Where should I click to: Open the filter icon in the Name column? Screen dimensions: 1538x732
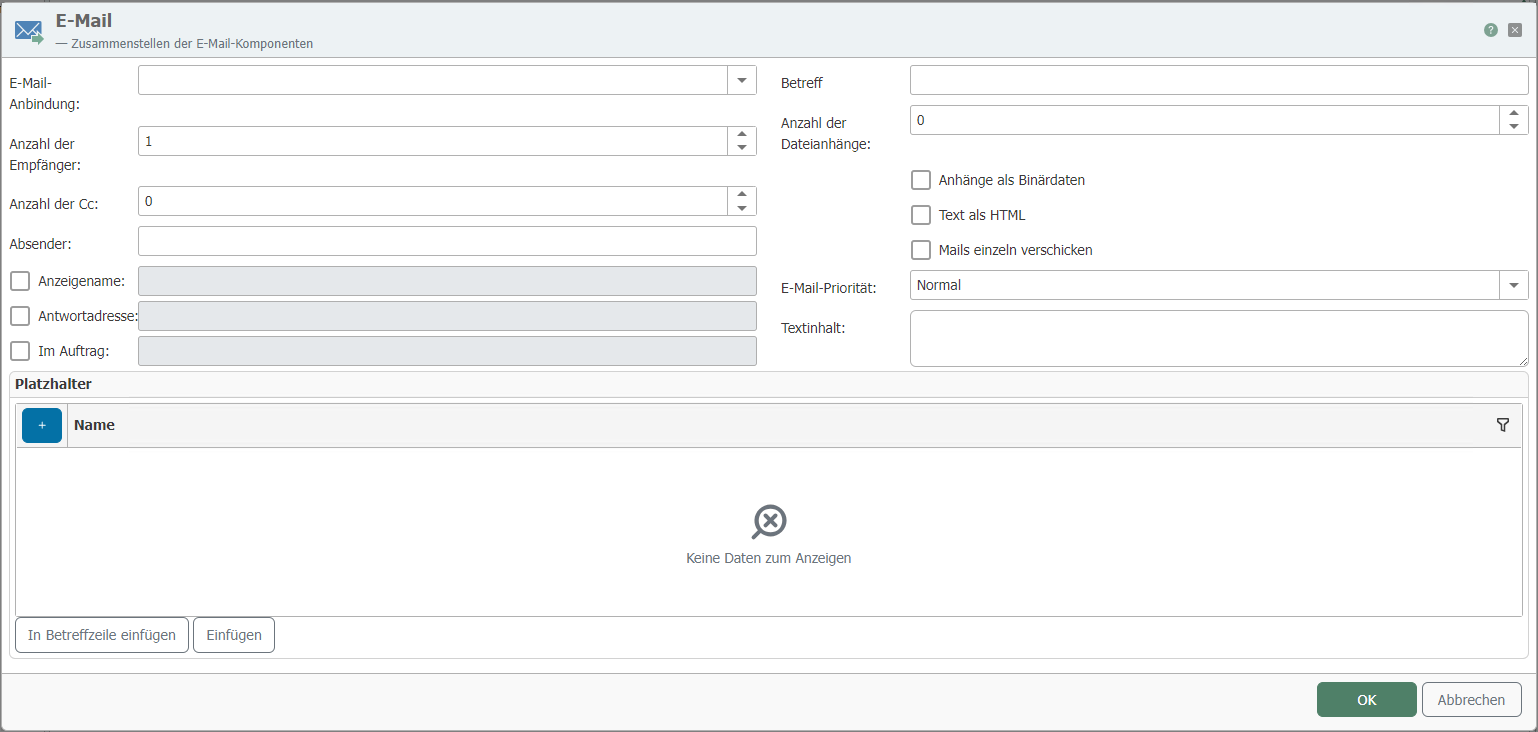(1503, 424)
